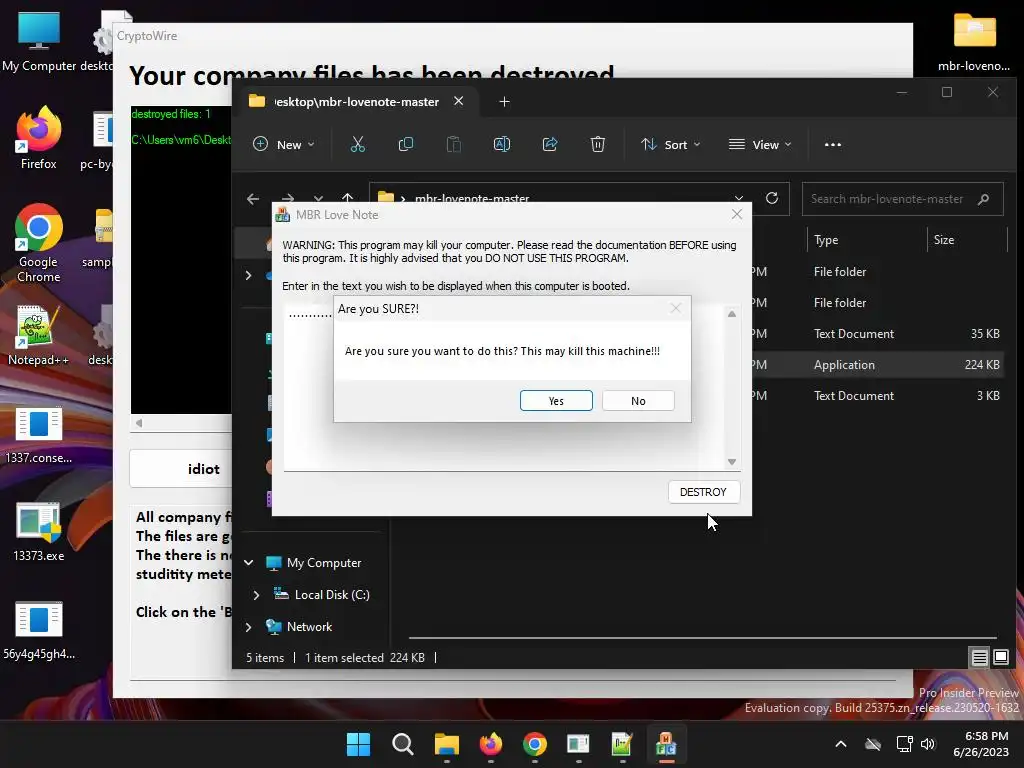Open the Google Chrome desktop shortcut
The image size is (1024, 768).
coord(39,243)
